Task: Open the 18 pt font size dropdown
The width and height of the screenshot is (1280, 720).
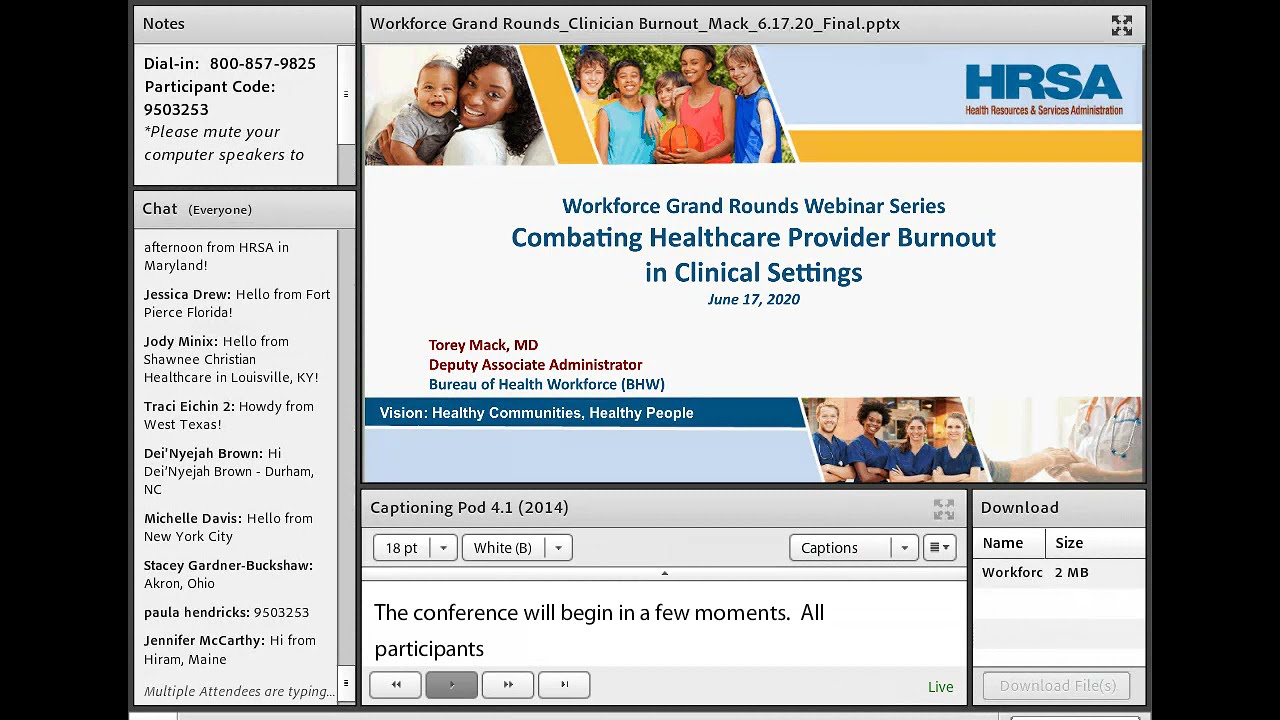Action: tap(415, 548)
